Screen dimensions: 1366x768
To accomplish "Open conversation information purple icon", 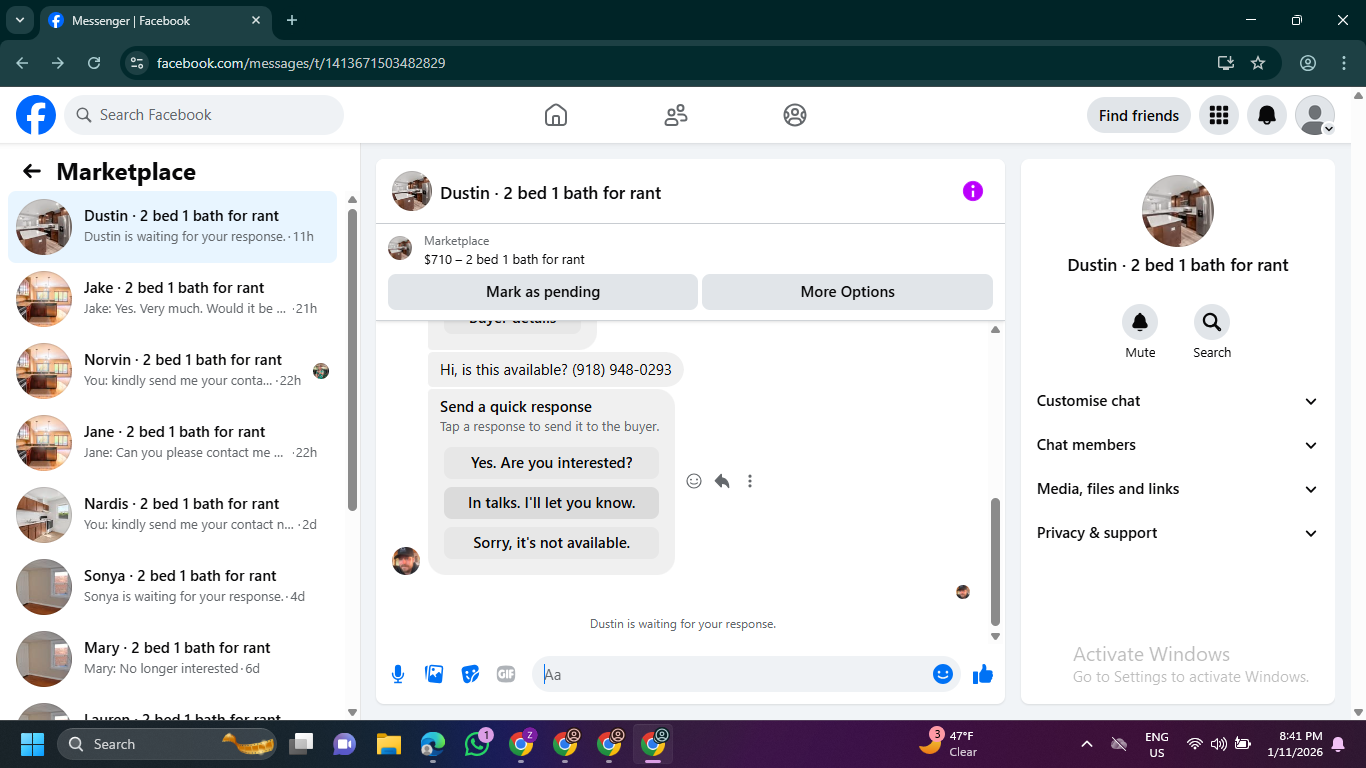I will [973, 191].
